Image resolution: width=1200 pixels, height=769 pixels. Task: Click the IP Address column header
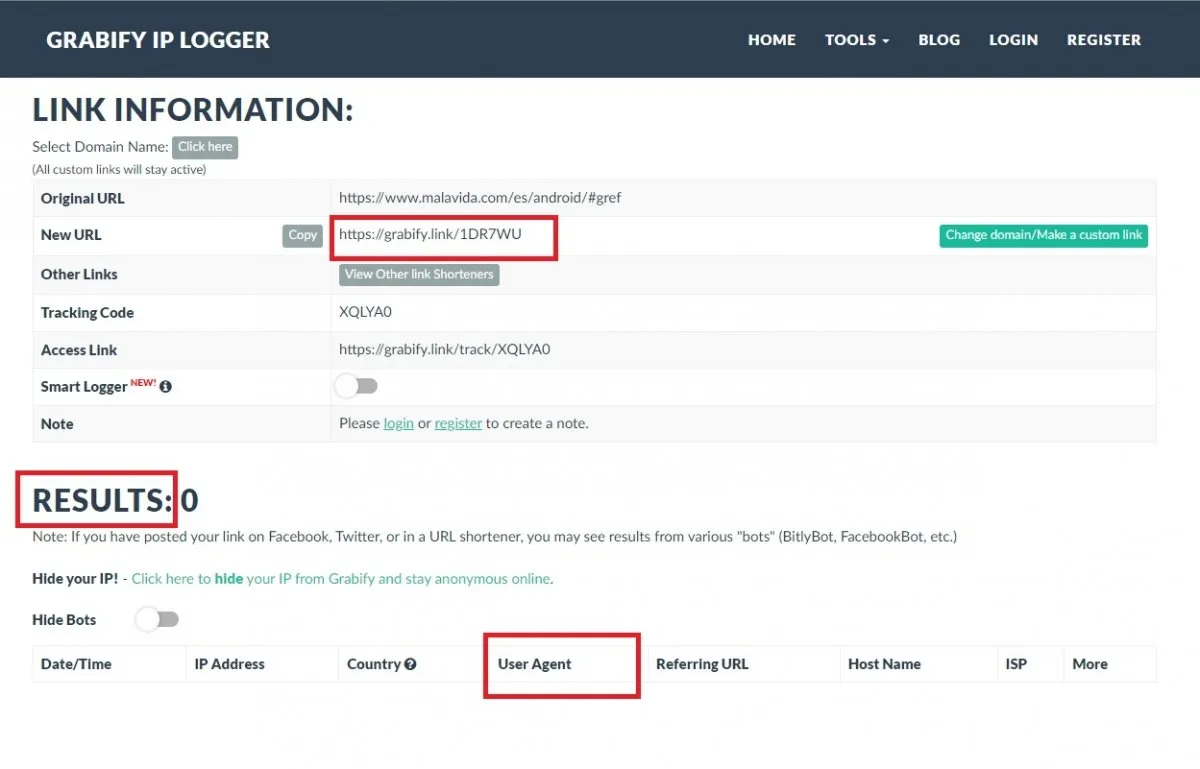[x=229, y=664]
